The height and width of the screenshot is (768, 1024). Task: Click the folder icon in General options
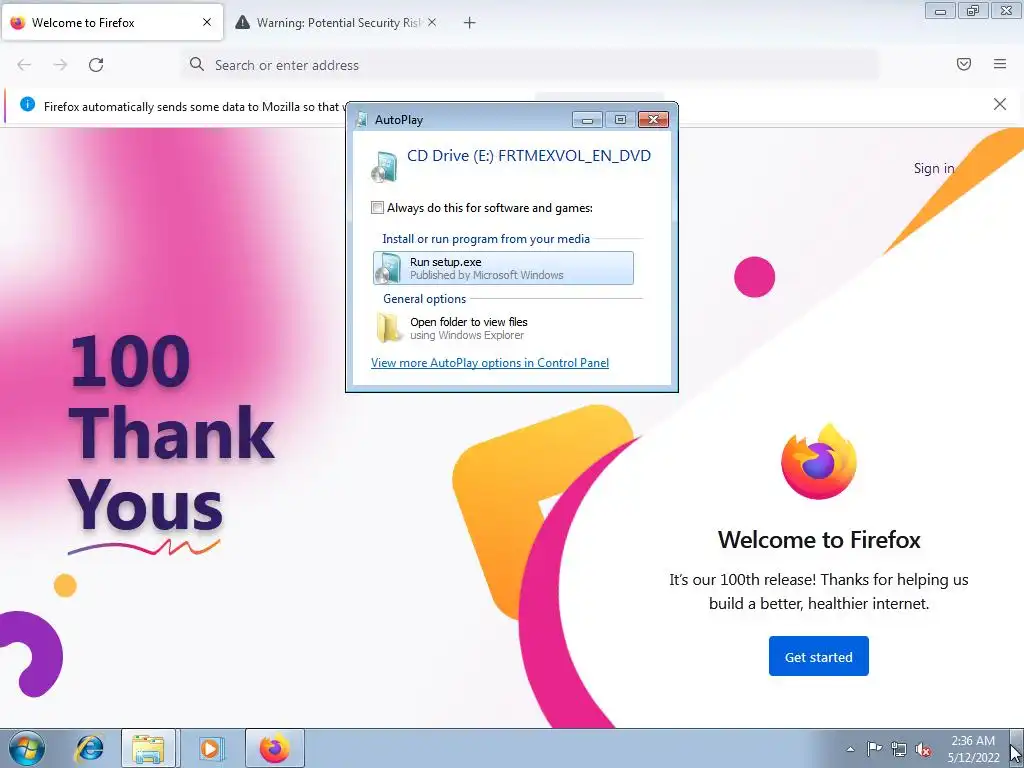[x=389, y=328]
